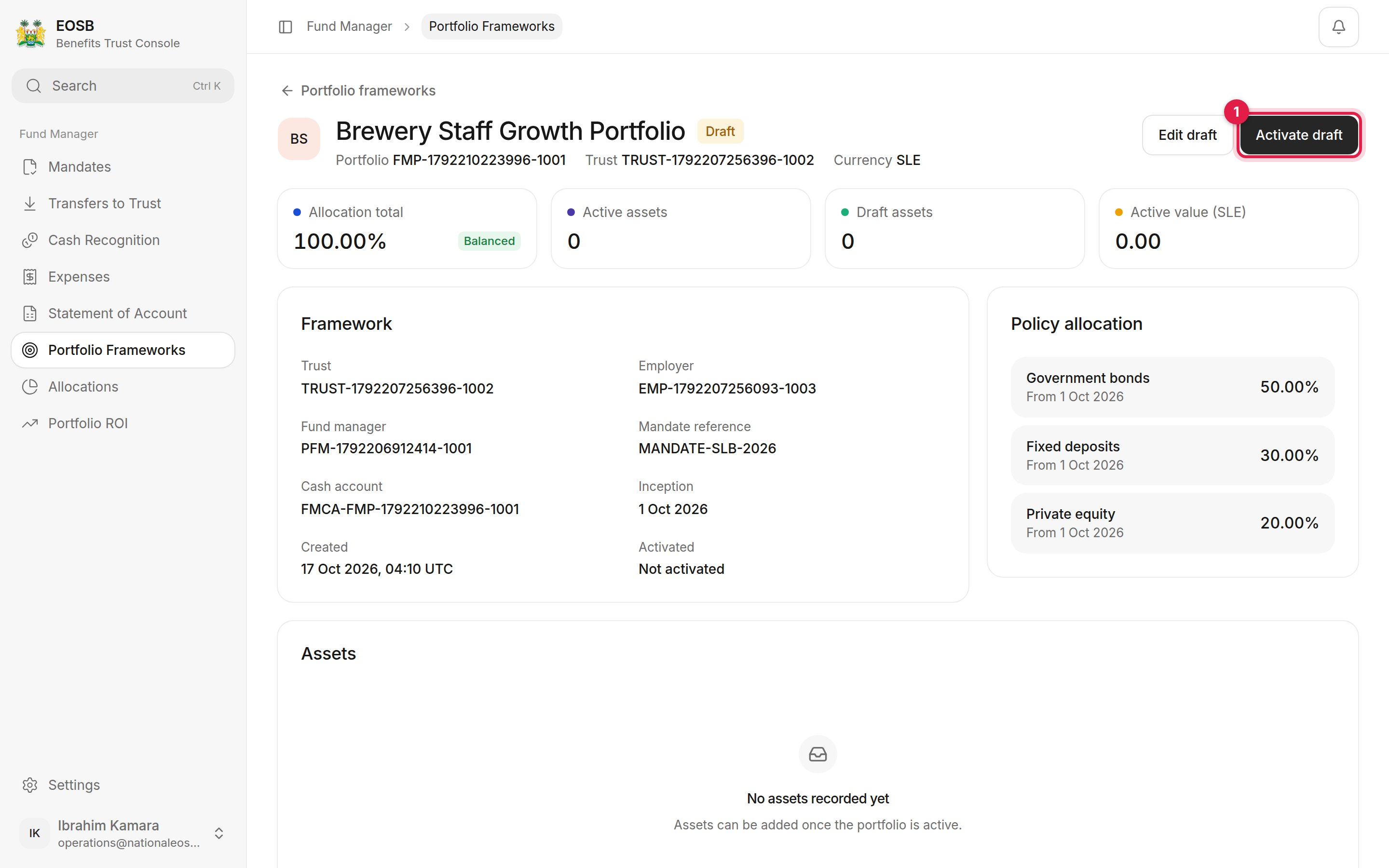Click the Statement of Account file icon
This screenshot has width=1389, height=868.
tap(30, 313)
